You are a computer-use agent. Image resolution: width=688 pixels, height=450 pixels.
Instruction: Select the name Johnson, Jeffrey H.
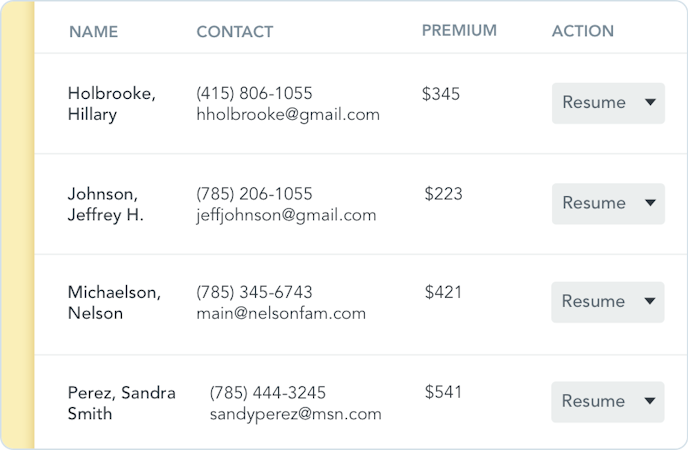pyautogui.click(x=105, y=204)
